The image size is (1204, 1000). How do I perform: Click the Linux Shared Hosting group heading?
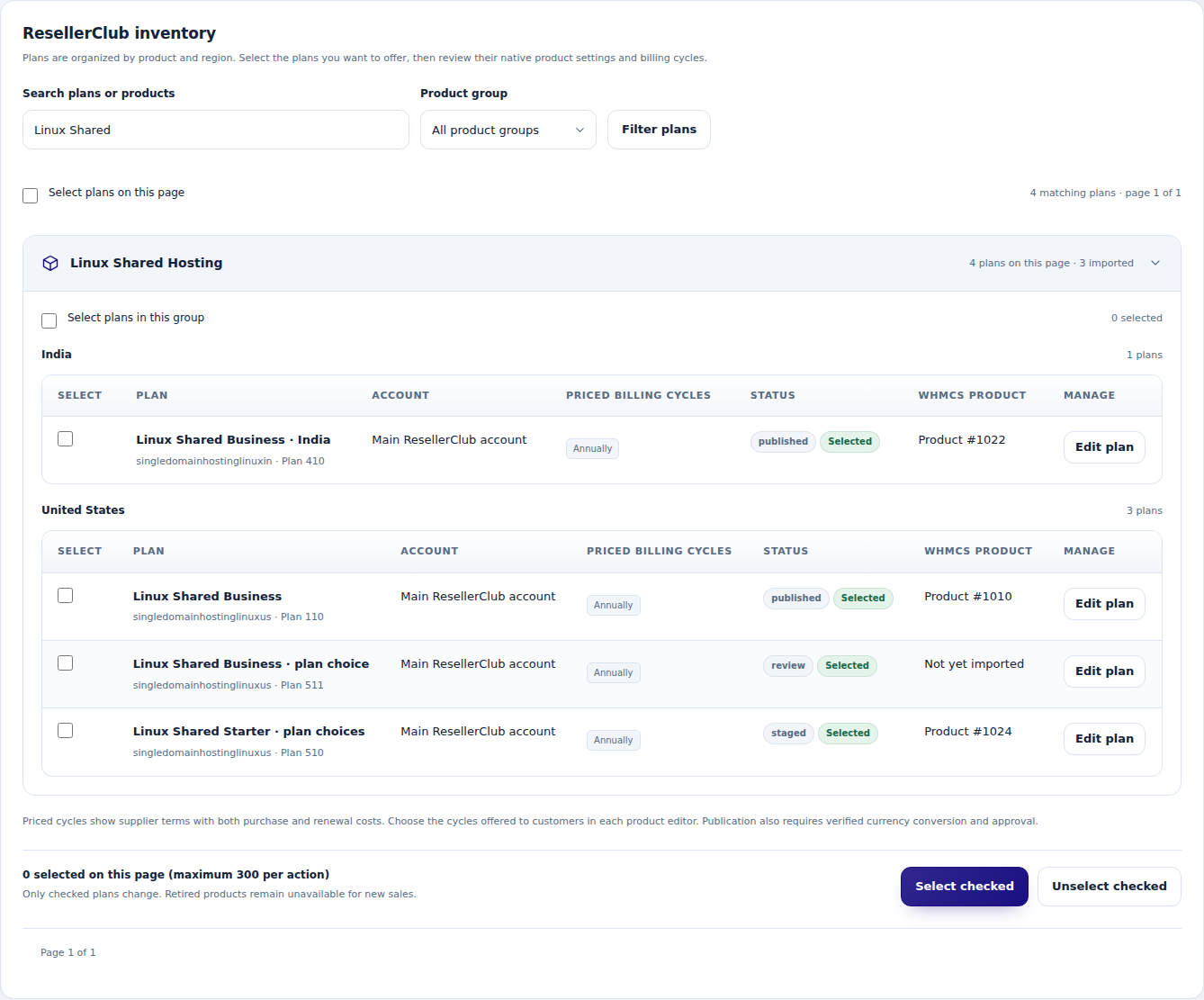coord(147,263)
